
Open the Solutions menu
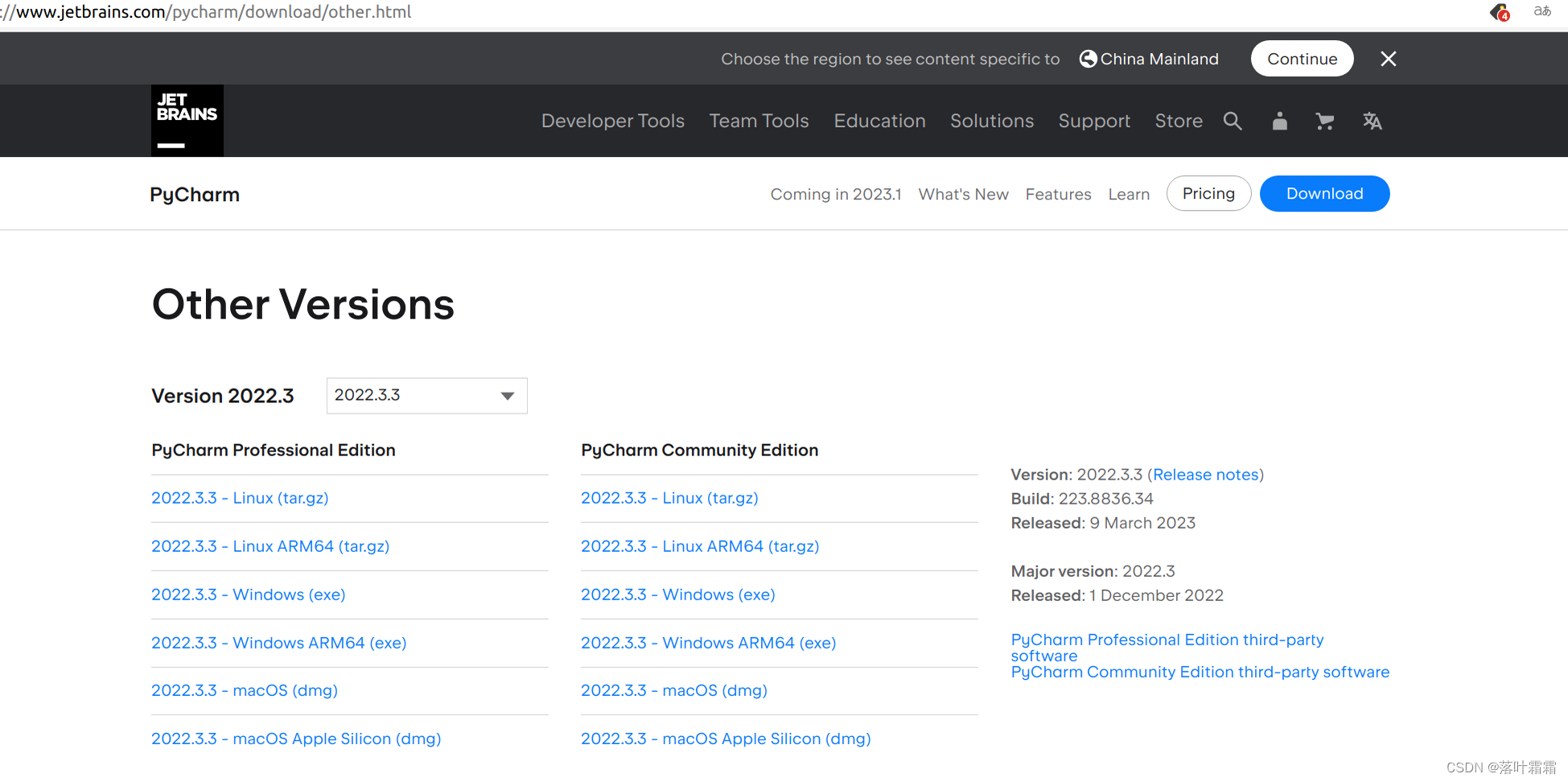(992, 121)
